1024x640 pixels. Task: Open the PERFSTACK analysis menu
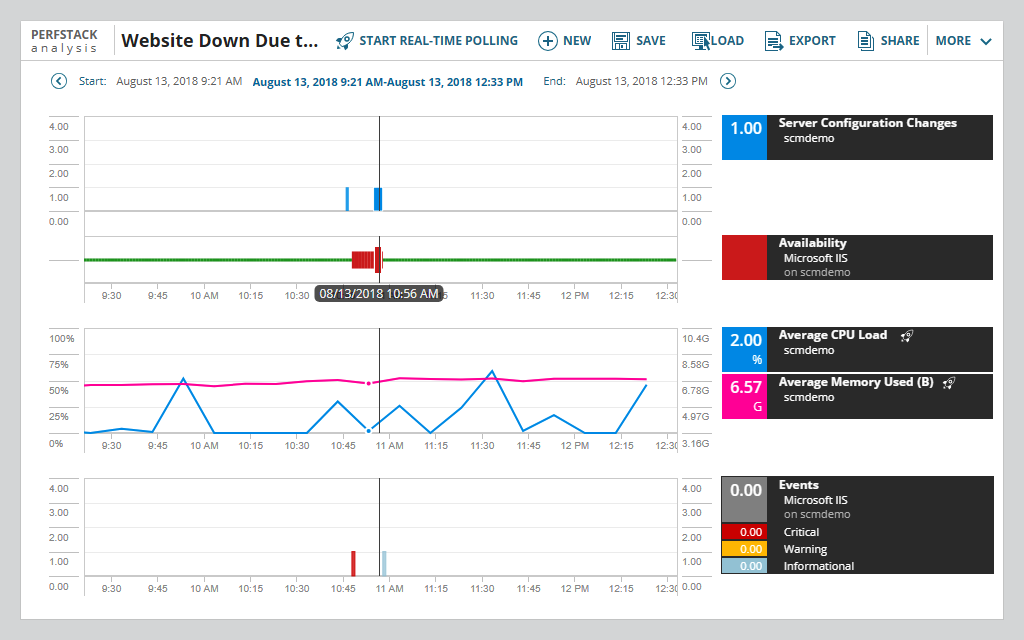pos(64,40)
